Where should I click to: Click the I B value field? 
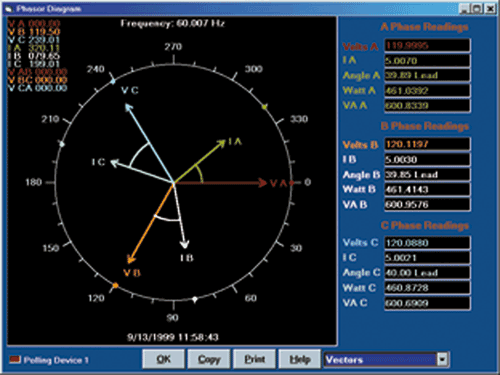(x=427, y=159)
